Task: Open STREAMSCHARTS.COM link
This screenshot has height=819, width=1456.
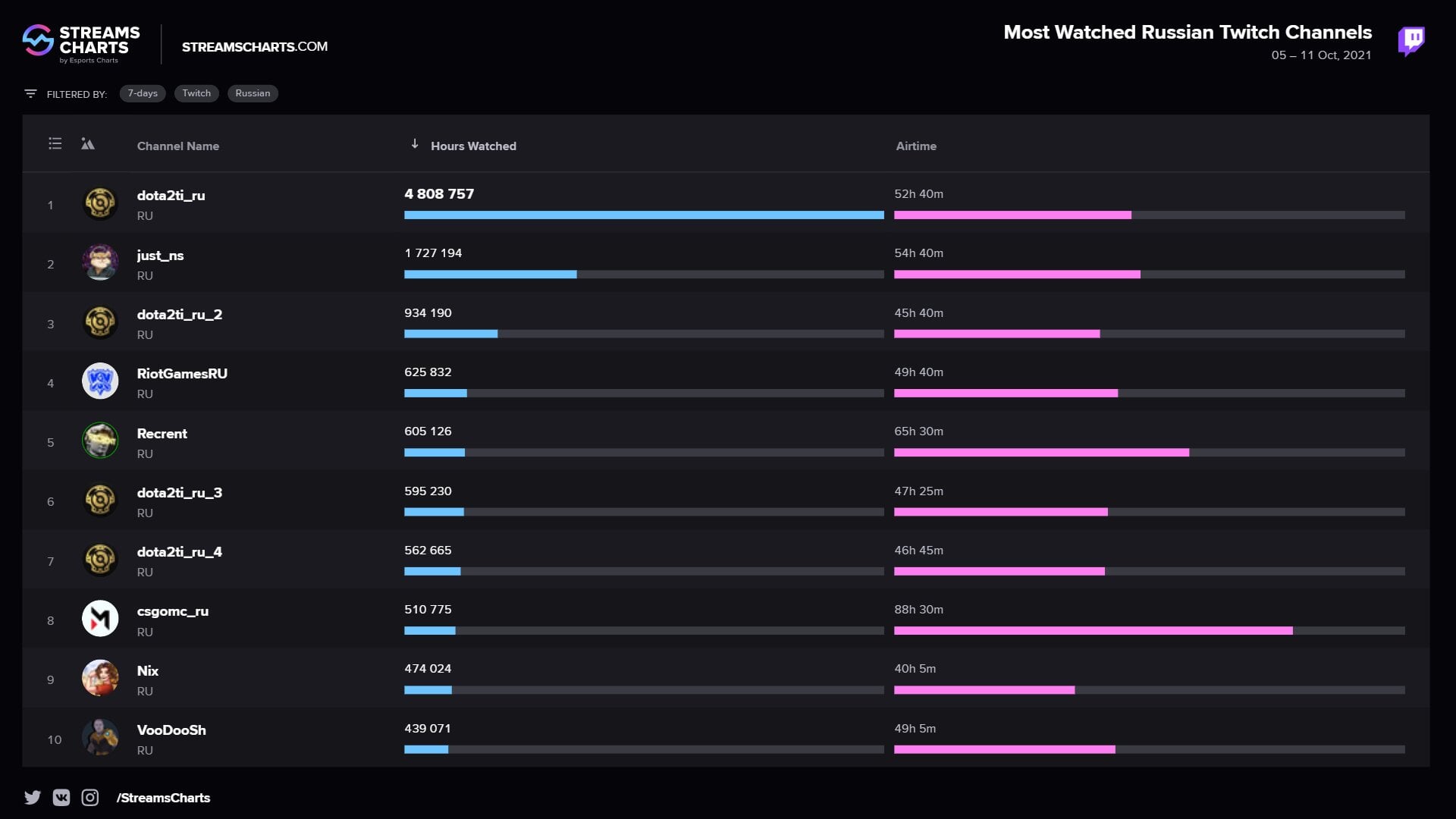Action: tap(255, 46)
